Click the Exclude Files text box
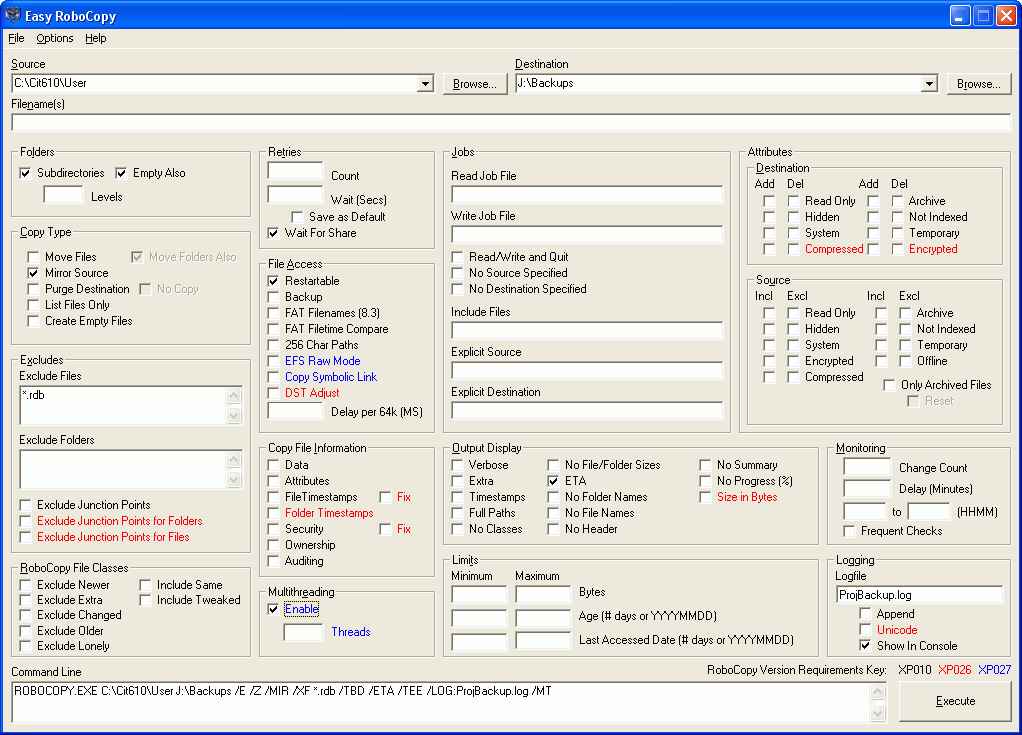 [x=123, y=405]
